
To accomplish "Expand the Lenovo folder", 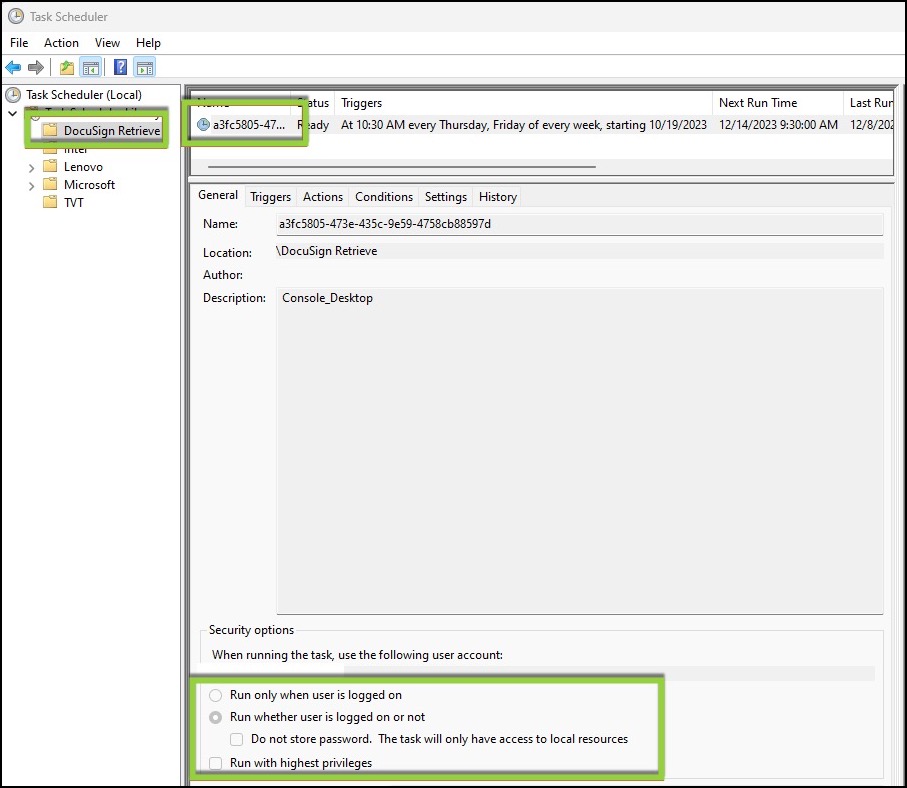I will coord(31,166).
